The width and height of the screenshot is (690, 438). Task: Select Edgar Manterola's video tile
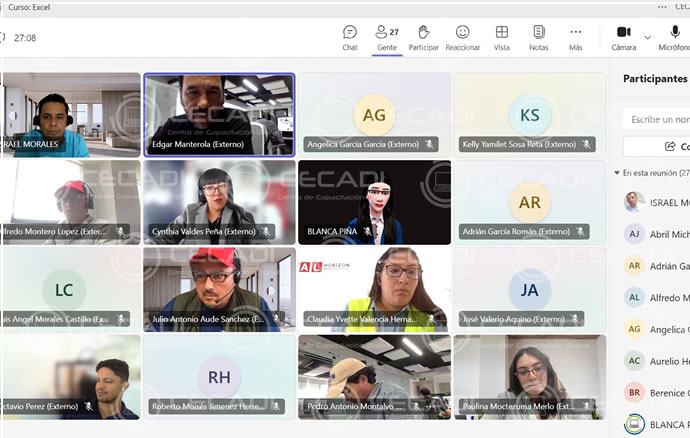click(x=219, y=115)
